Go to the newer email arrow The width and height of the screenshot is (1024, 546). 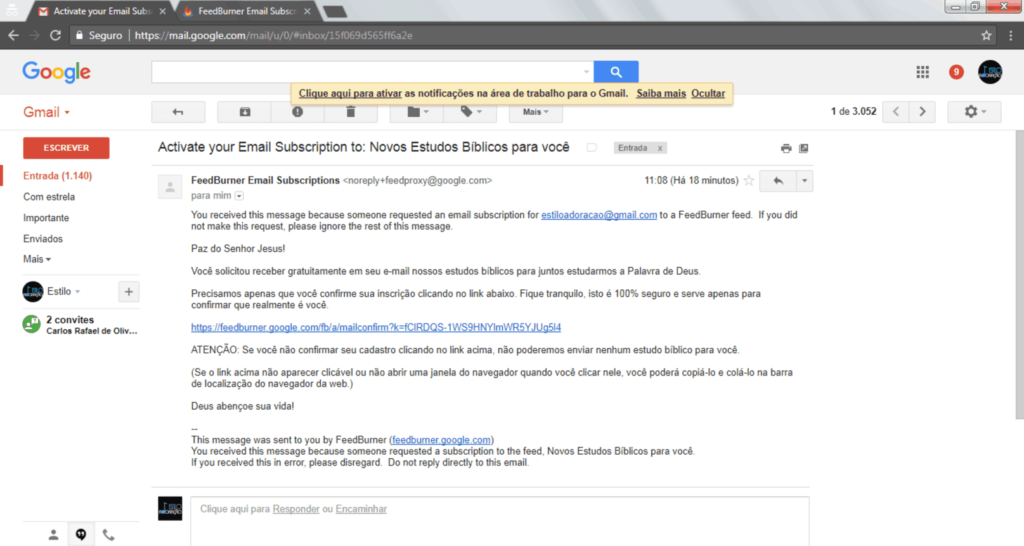pyautogui.click(x=895, y=112)
